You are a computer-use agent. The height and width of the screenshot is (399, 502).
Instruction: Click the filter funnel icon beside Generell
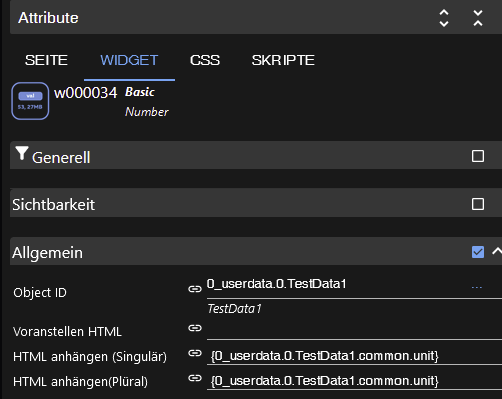click(x=22, y=153)
